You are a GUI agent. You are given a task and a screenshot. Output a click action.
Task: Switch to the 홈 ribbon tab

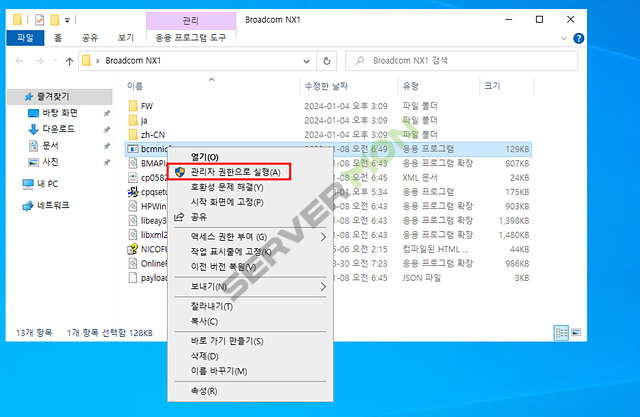point(58,38)
